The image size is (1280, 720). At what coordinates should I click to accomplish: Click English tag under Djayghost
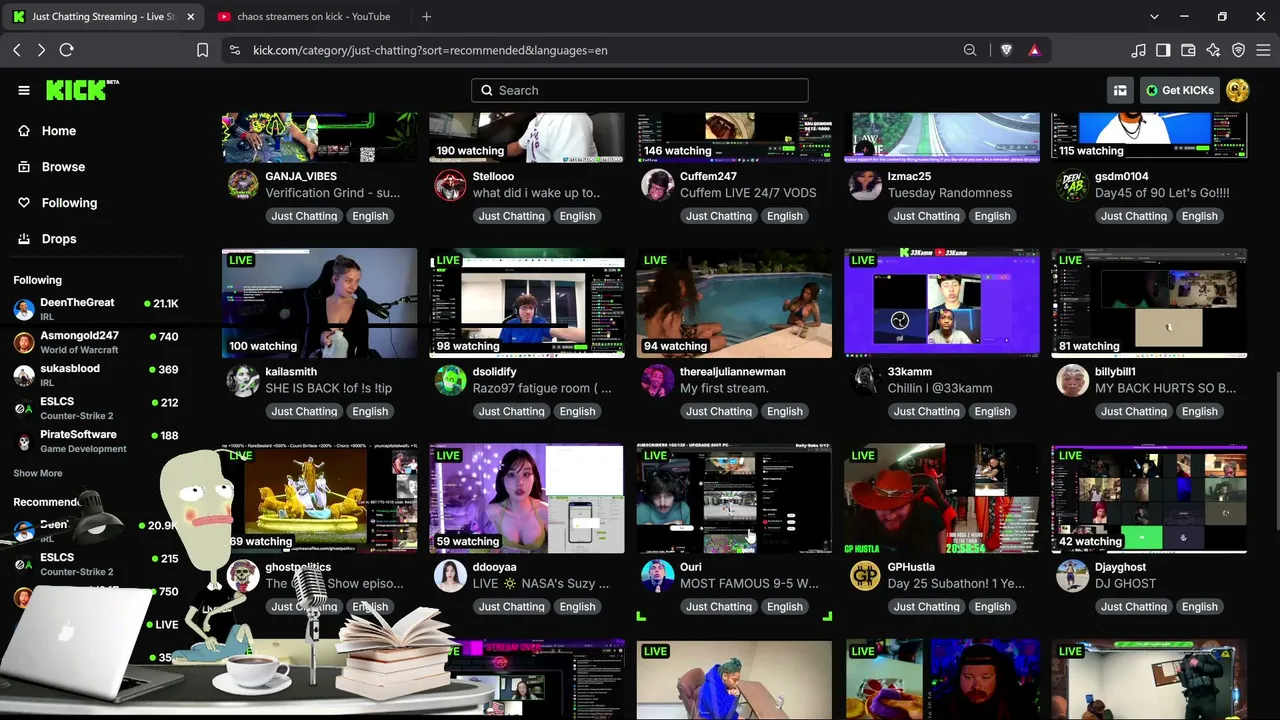point(1200,606)
